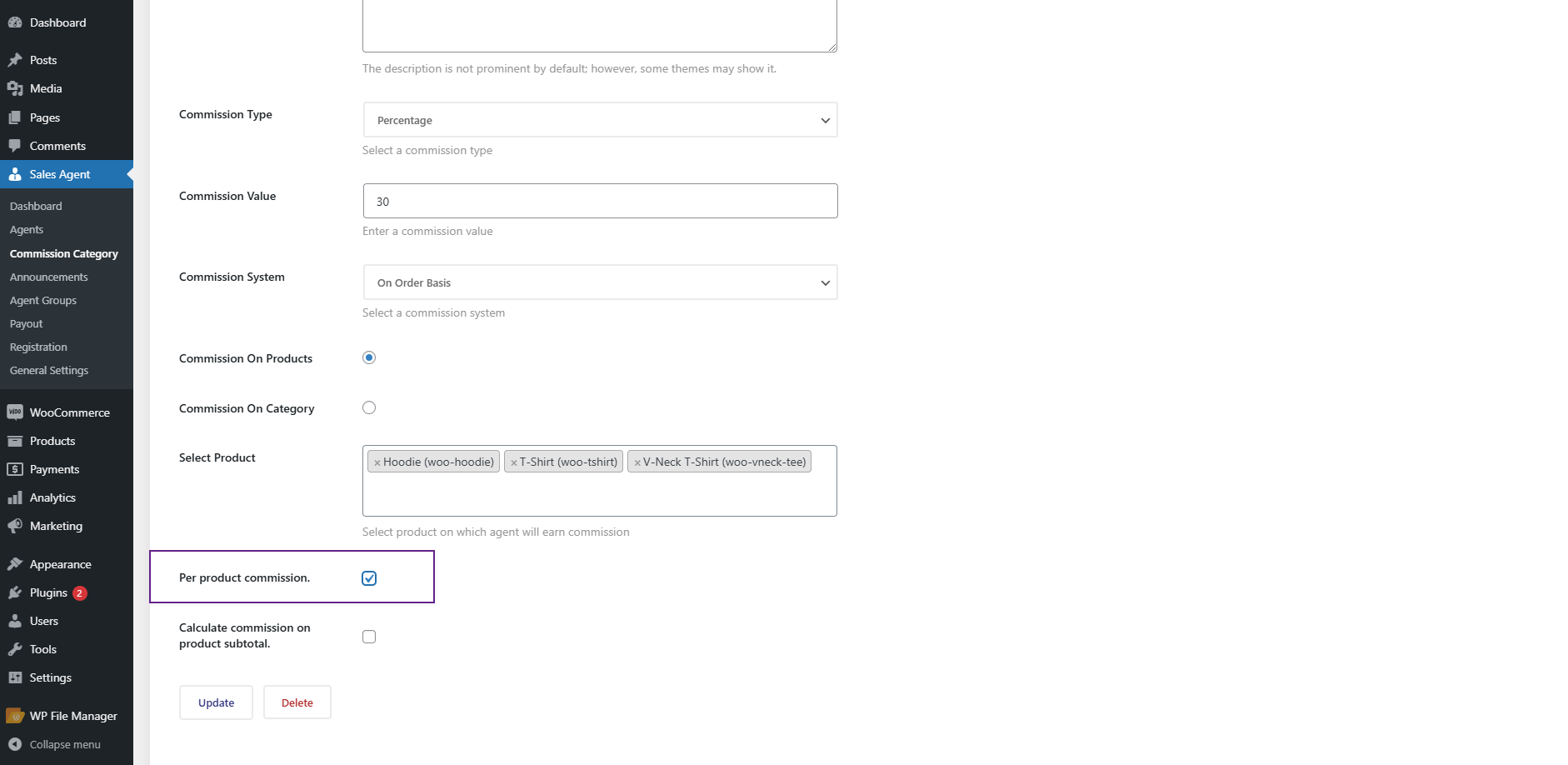Click the Plugins plug icon

[15, 592]
